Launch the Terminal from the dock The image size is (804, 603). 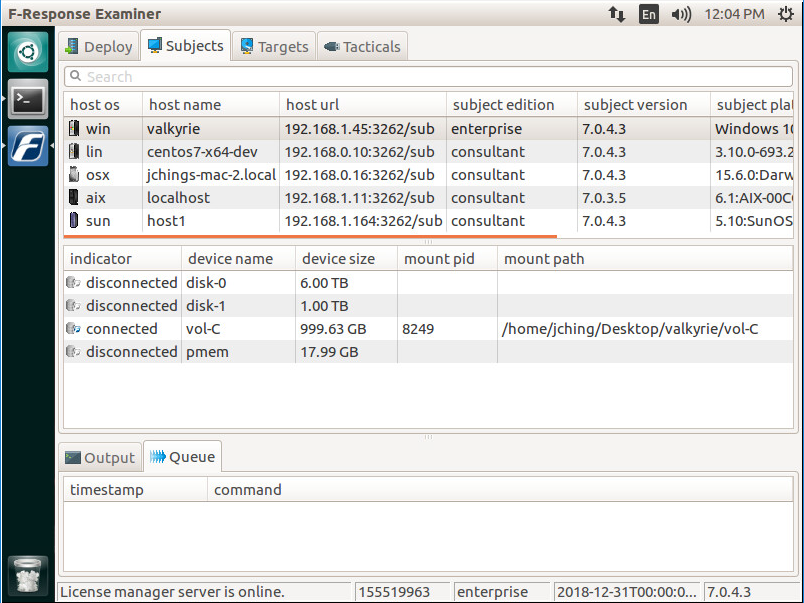pyautogui.click(x=28, y=99)
